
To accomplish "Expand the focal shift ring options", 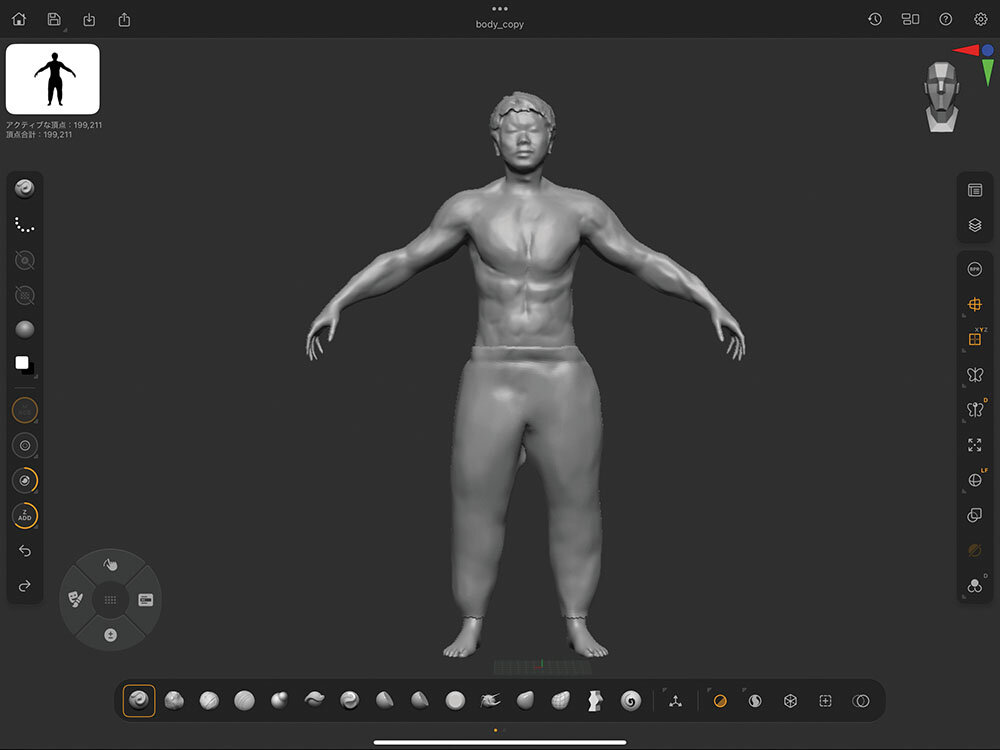I will [x=25, y=446].
